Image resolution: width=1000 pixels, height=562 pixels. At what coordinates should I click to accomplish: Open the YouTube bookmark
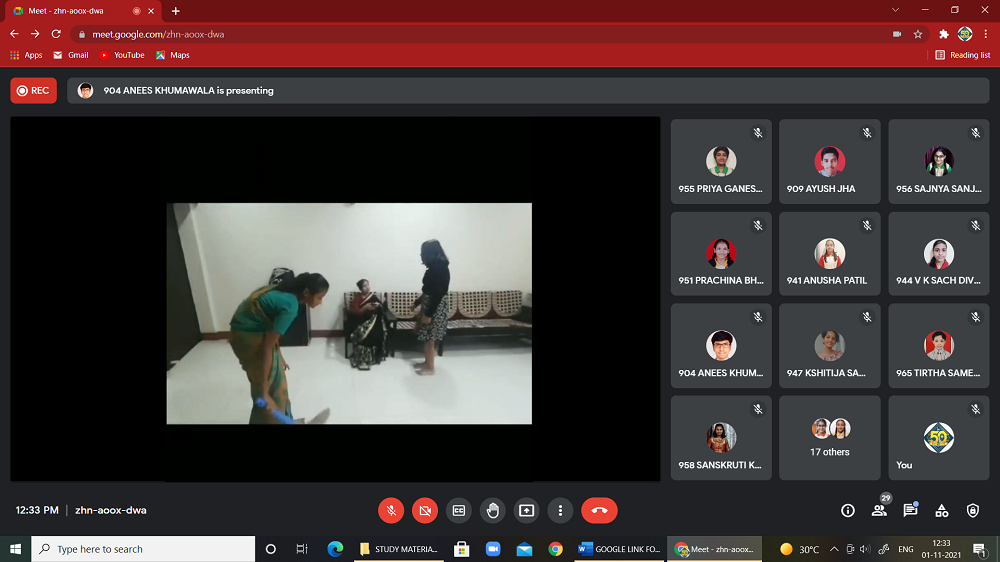[x=122, y=55]
